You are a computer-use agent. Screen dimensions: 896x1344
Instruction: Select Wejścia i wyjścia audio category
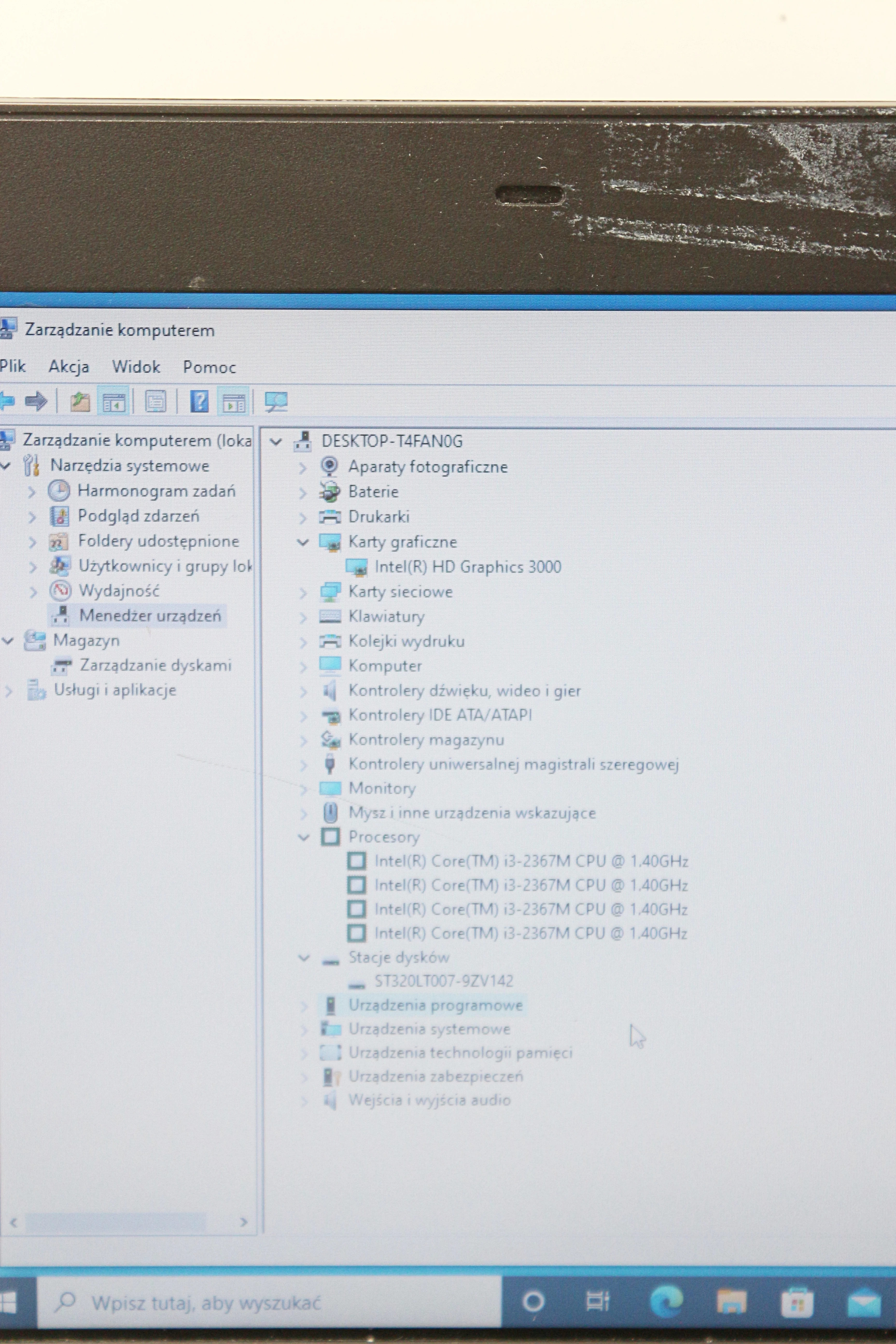430,1100
